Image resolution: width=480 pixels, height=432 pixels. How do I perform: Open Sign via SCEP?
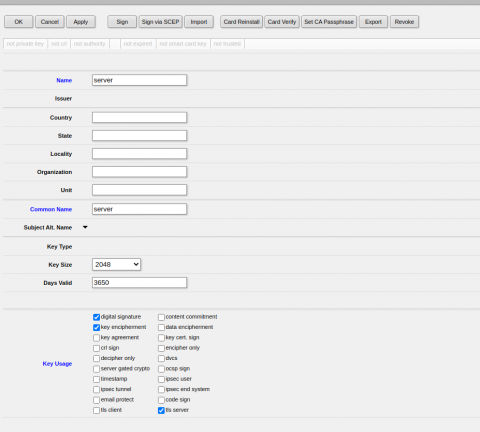pos(160,22)
